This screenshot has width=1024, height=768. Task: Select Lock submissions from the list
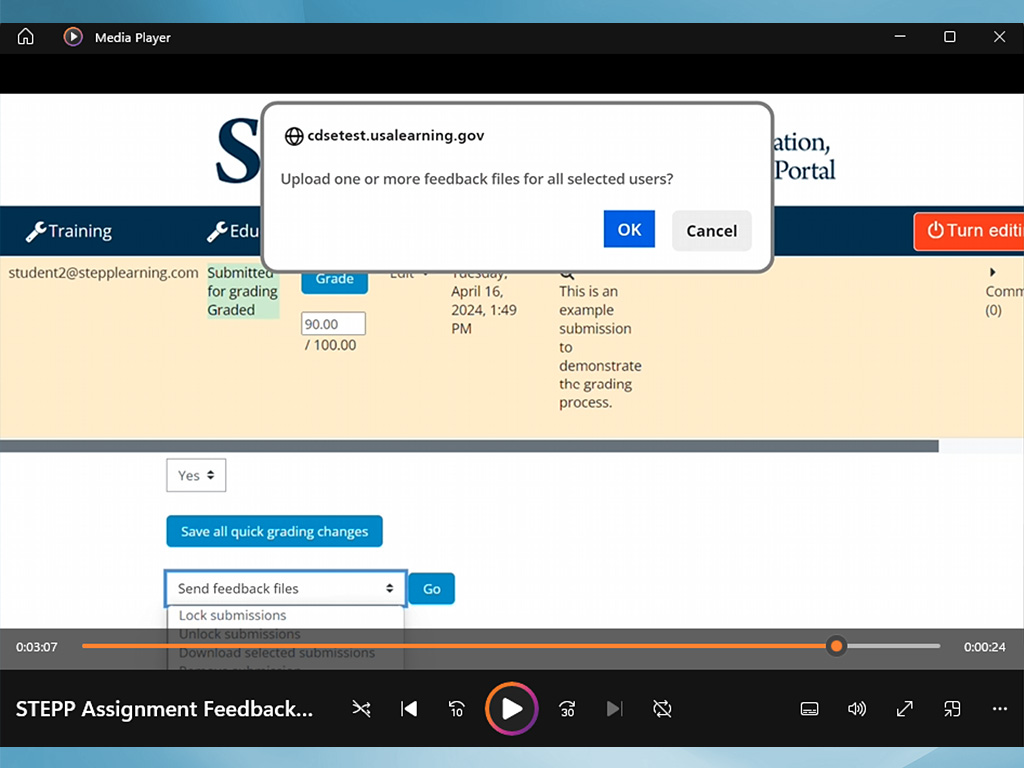pos(232,615)
